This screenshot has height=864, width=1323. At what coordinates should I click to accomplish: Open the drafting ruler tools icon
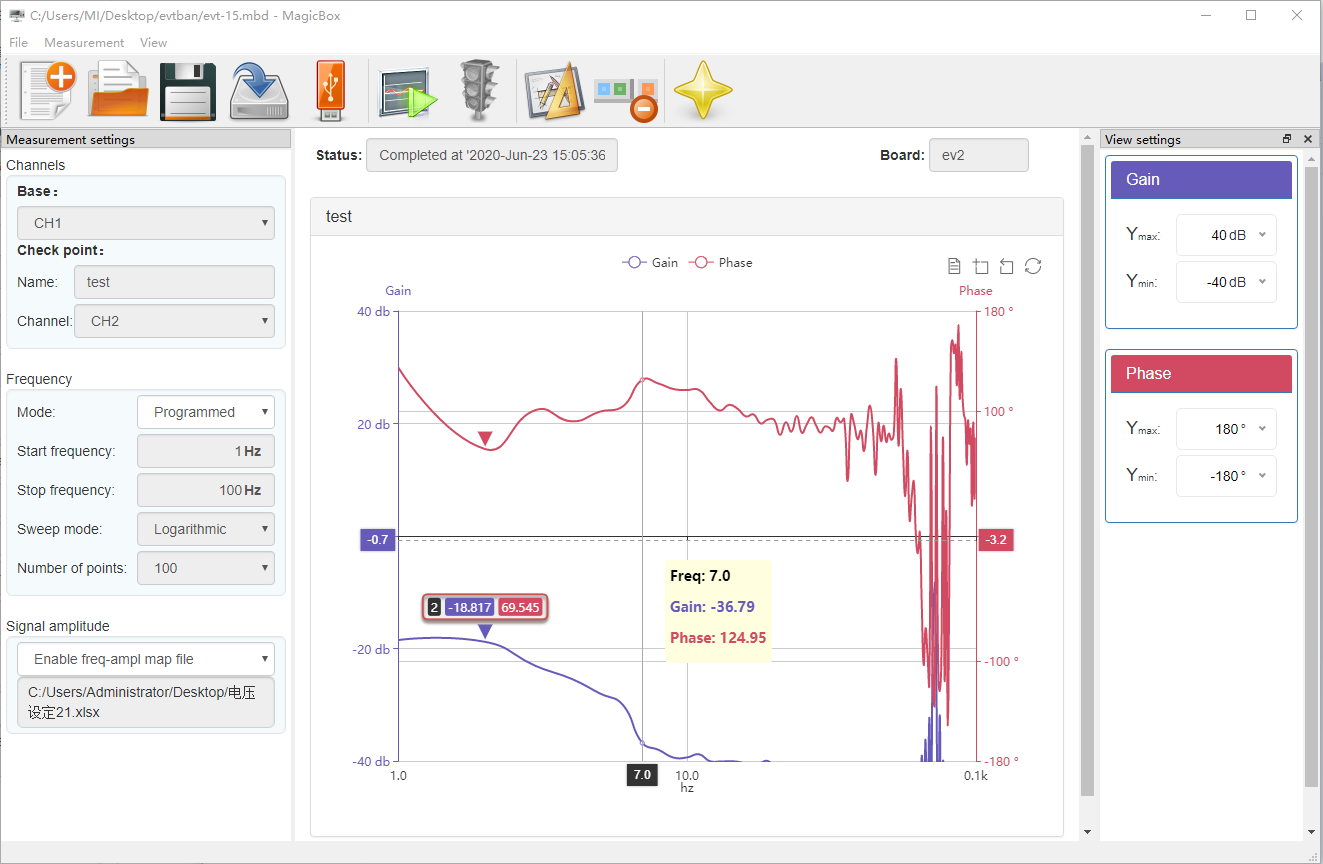[x=554, y=91]
